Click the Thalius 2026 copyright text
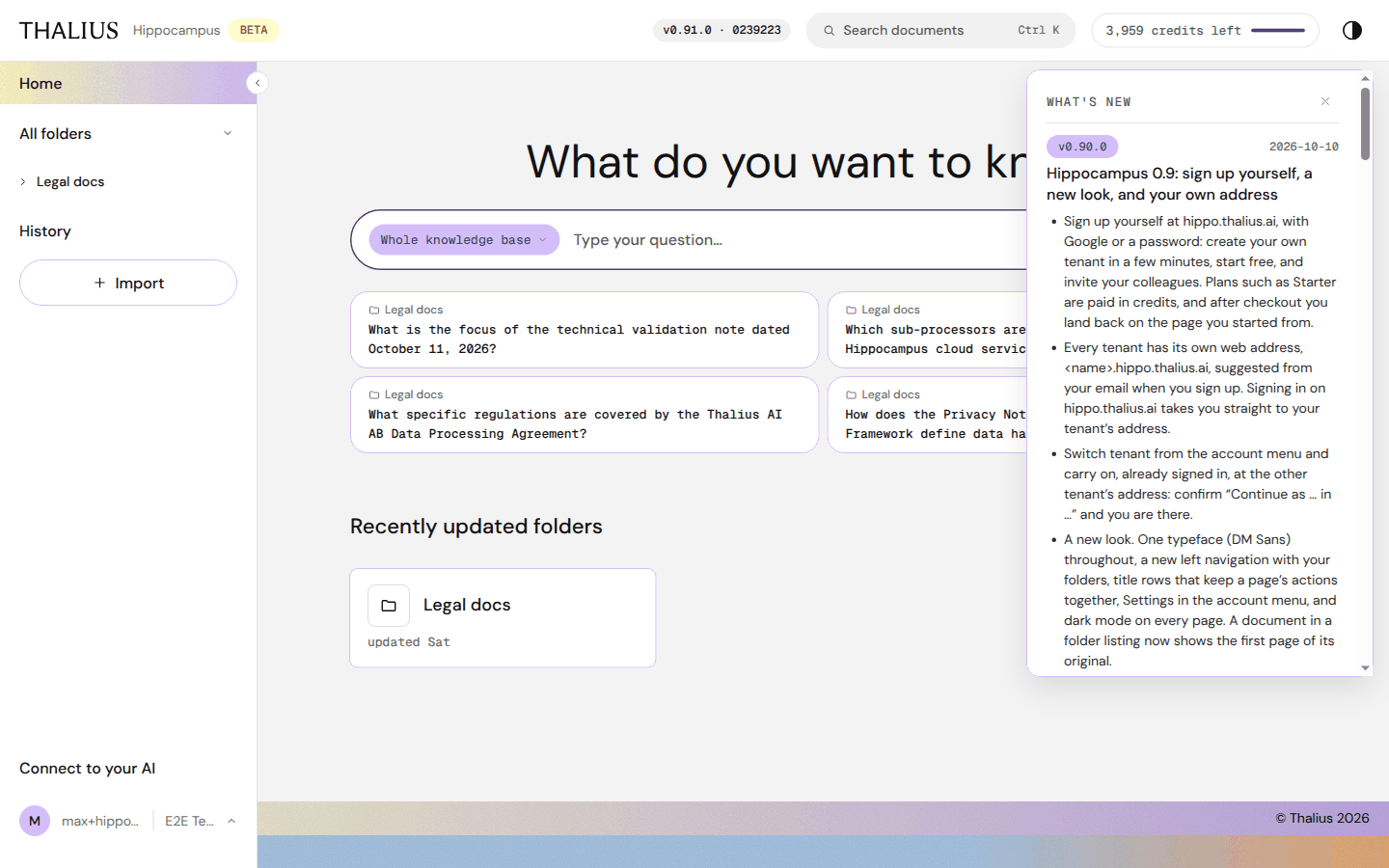1389x868 pixels. coord(1322,818)
